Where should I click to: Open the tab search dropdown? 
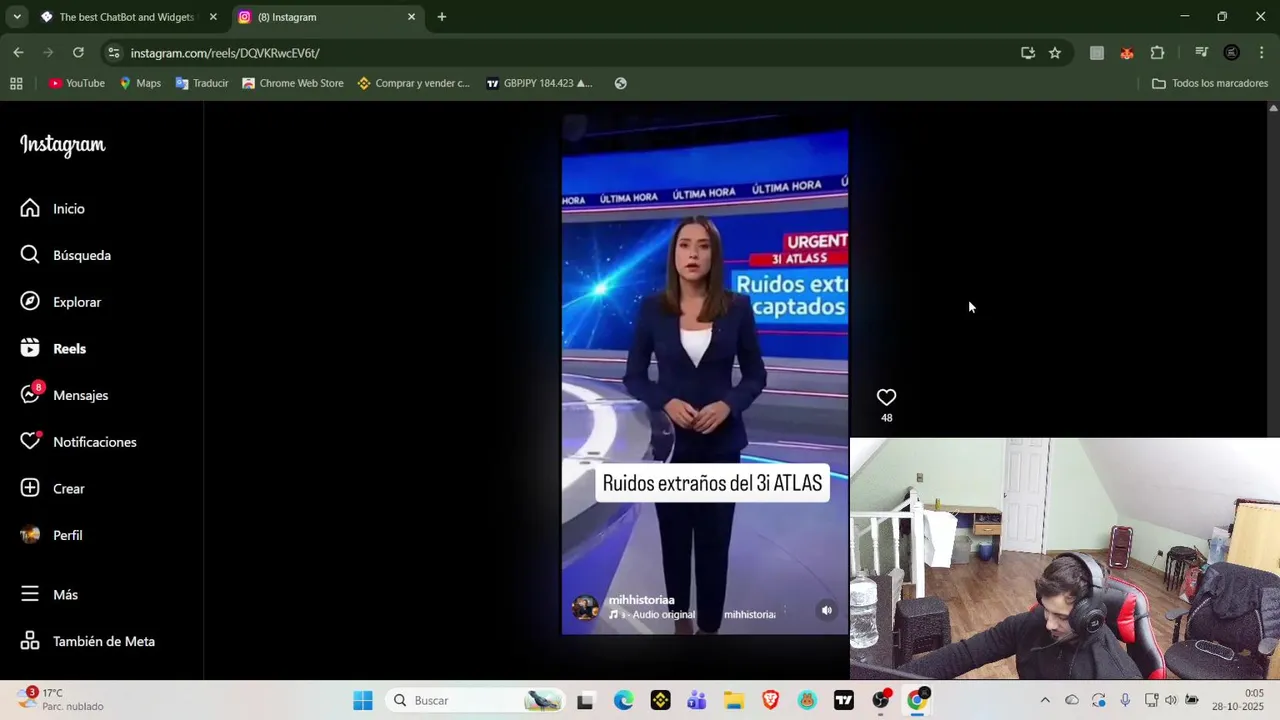pyautogui.click(x=16, y=17)
